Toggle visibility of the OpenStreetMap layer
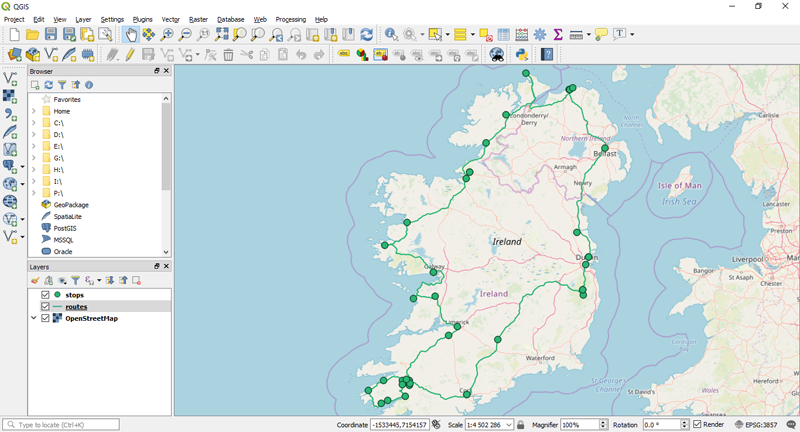800x432 pixels. pyautogui.click(x=45, y=318)
